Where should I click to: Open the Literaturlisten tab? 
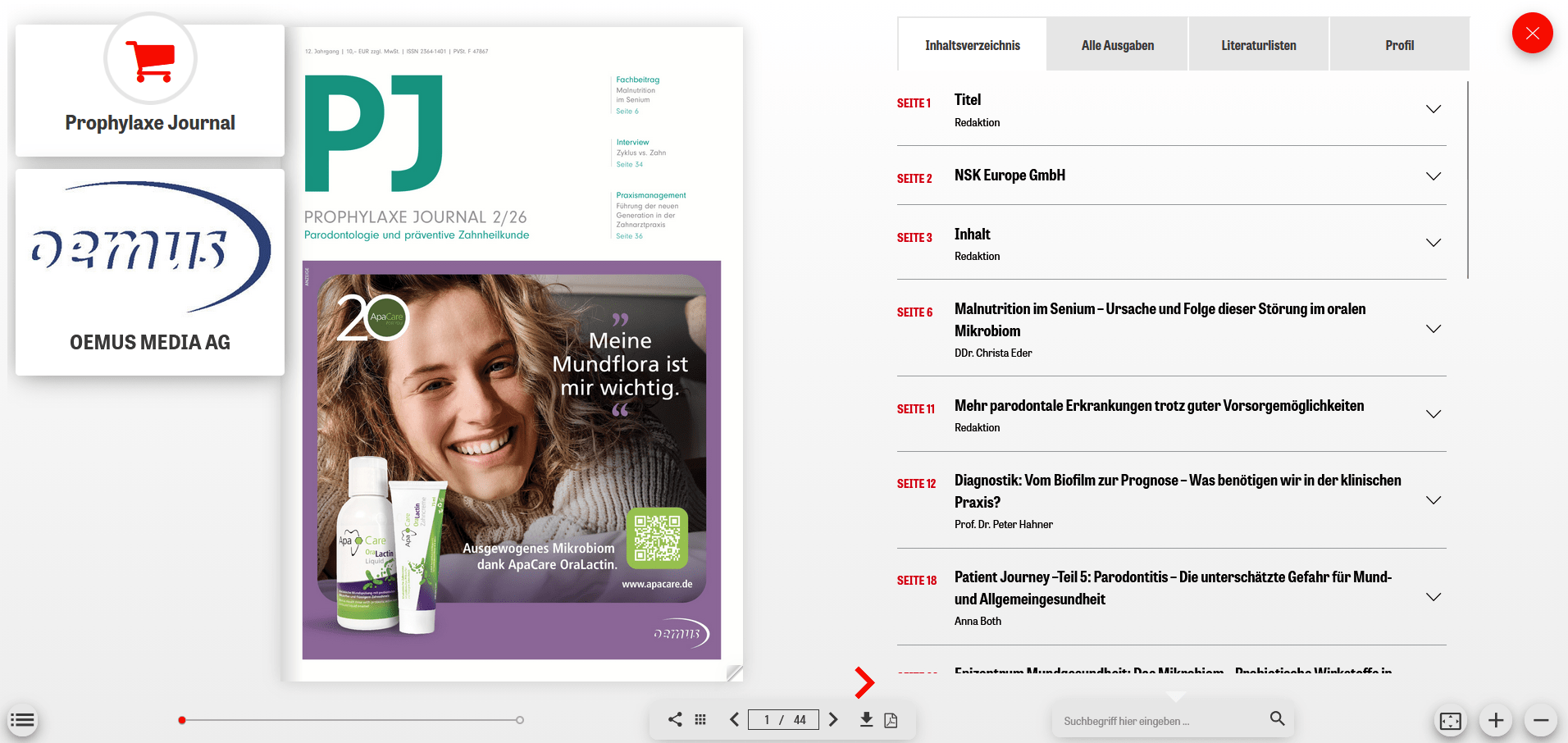[1258, 45]
